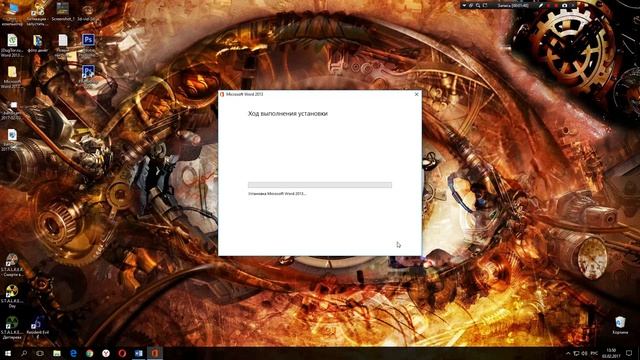Viewport: 640px width, 360px height.
Task: Select the Recycle Bin desktop icon
Action: pos(620,325)
